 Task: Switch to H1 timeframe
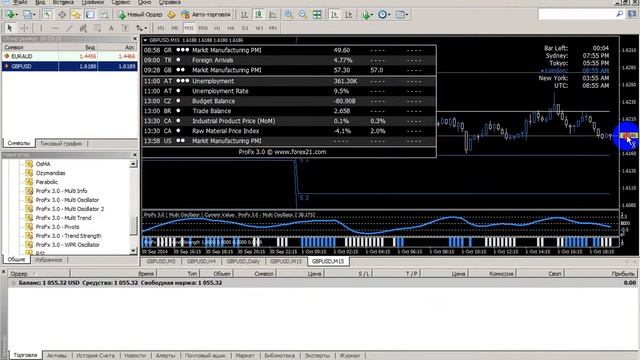coord(217,28)
